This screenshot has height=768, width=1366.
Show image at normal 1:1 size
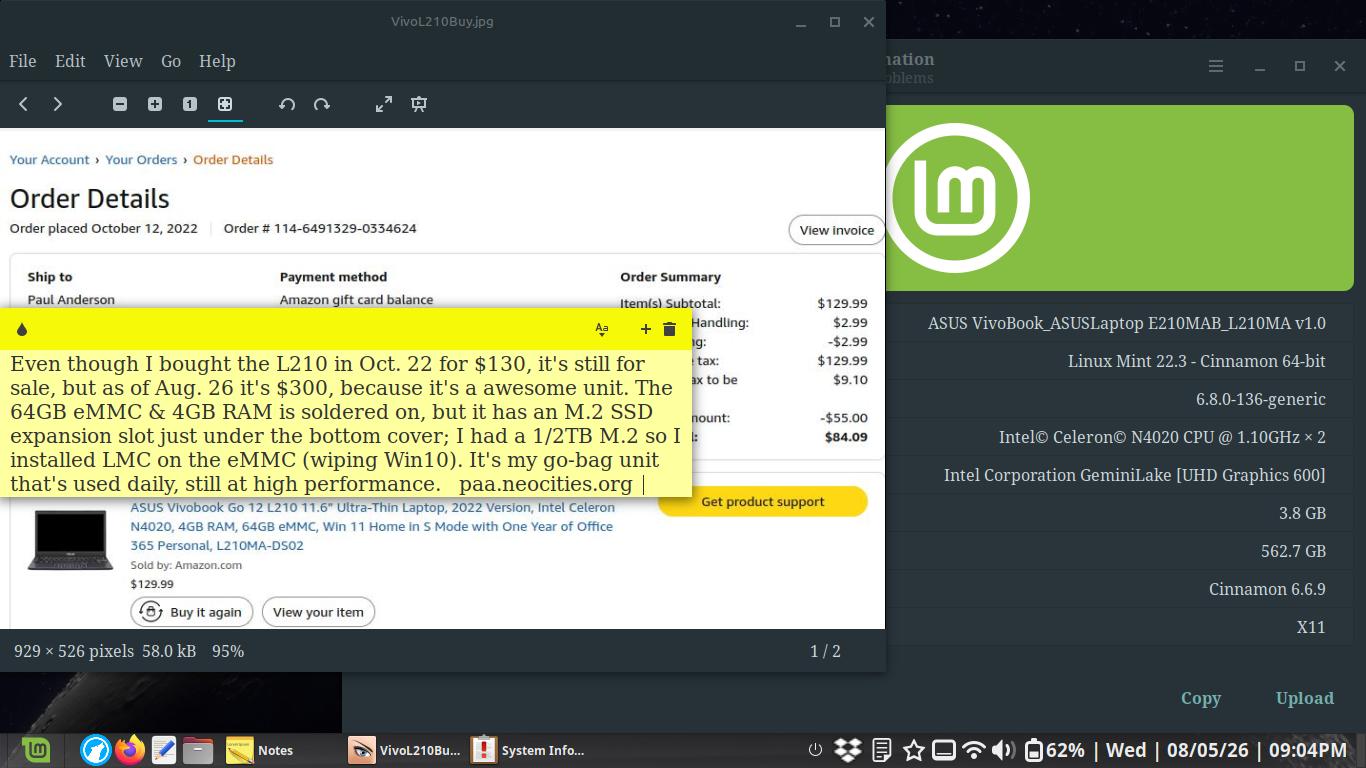click(190, 104)
